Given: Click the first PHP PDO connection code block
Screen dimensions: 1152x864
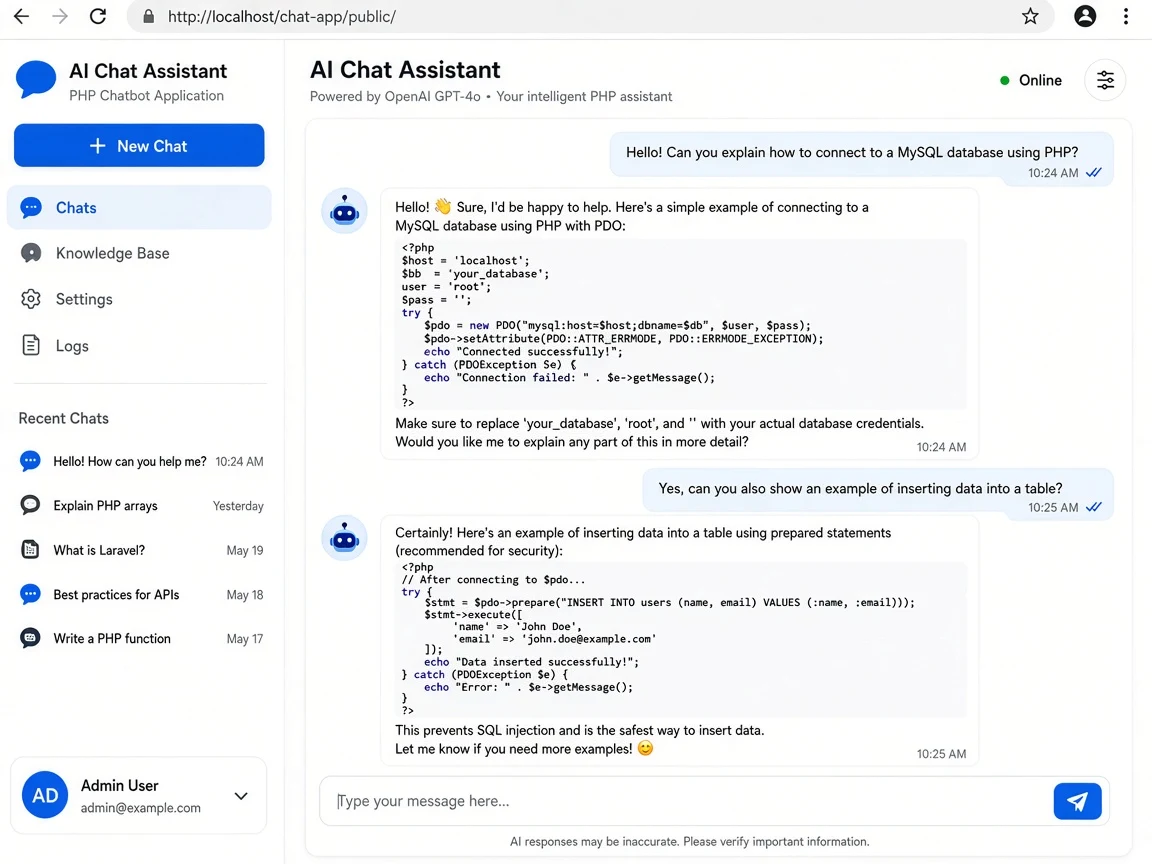Looking at the screenshot, I should pos(680,325).
